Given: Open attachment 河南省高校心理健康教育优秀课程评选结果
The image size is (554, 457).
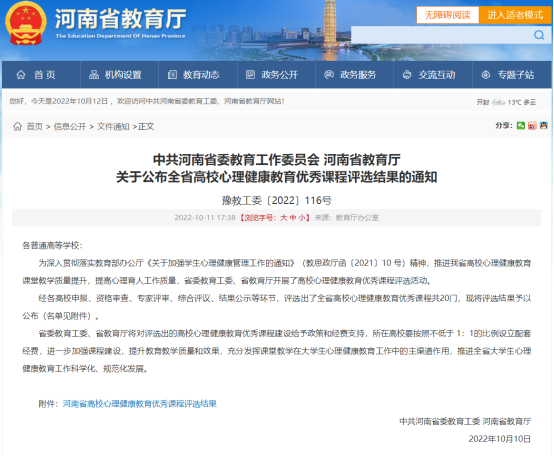Looking at the screenshot, I should 140,404.
